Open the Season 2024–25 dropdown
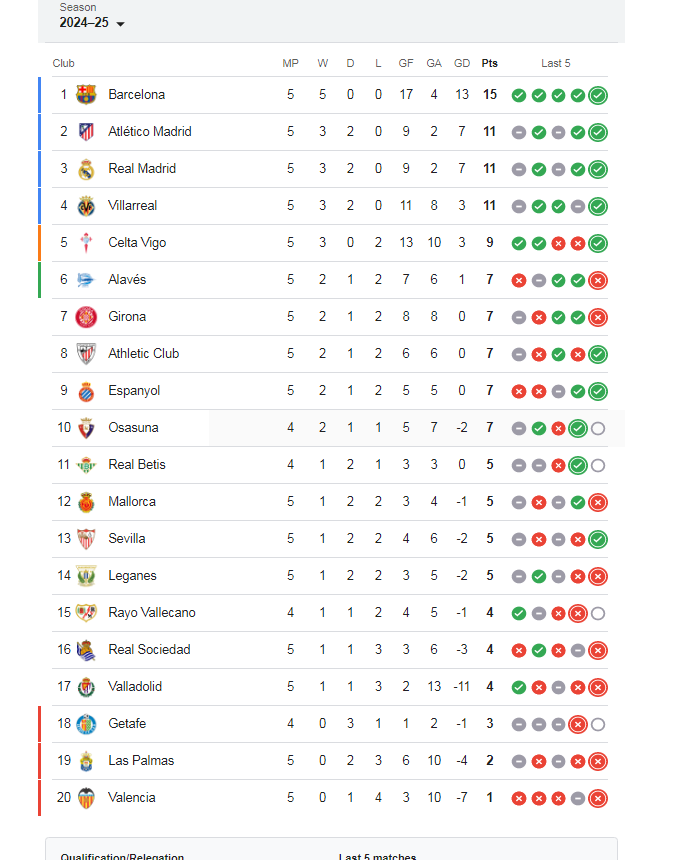 [x=92, y=23]
